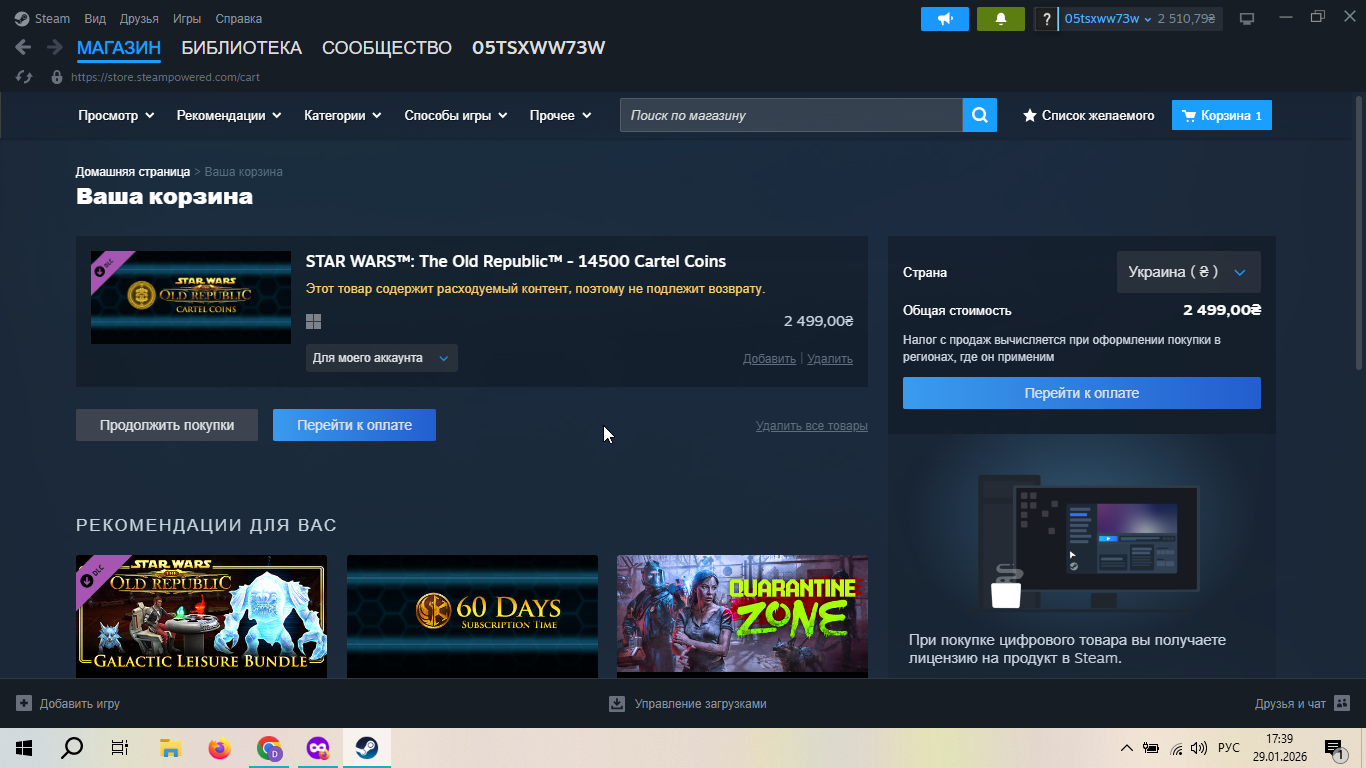
Task: Open the notifications bell
Action: coord(1001,19)
